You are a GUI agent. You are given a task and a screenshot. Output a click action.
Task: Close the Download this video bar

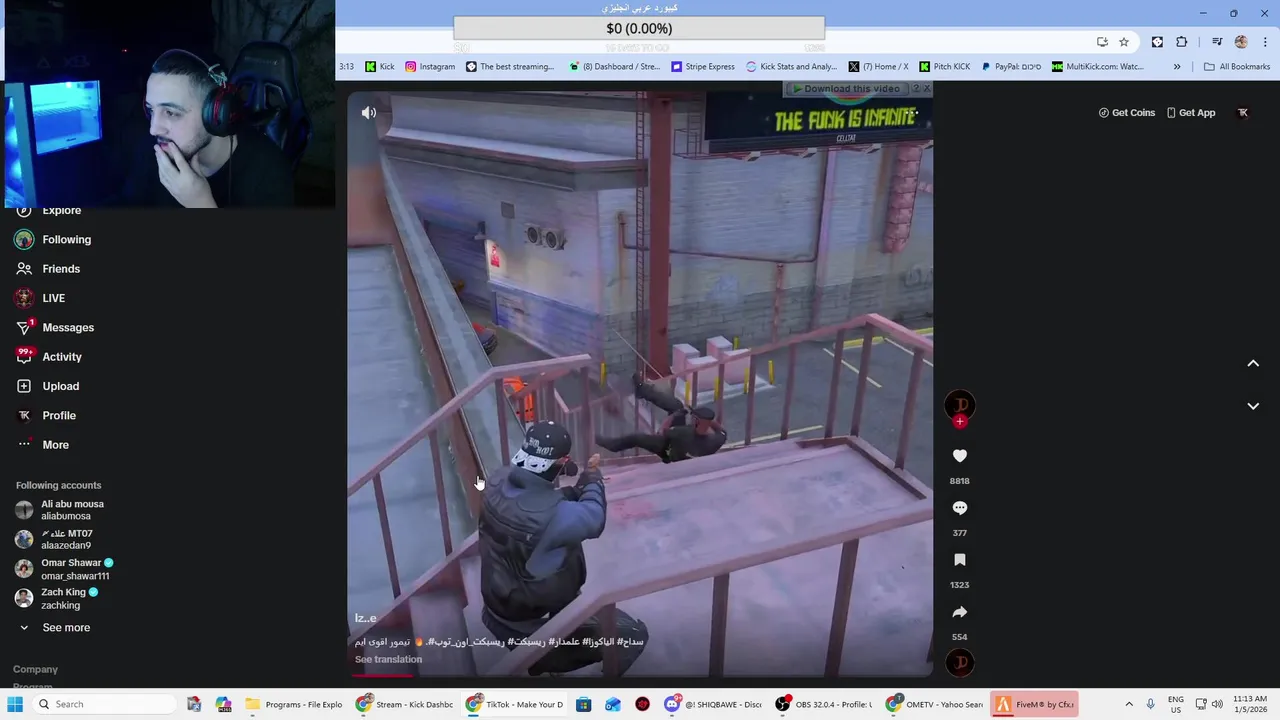[x=927, y=89]
